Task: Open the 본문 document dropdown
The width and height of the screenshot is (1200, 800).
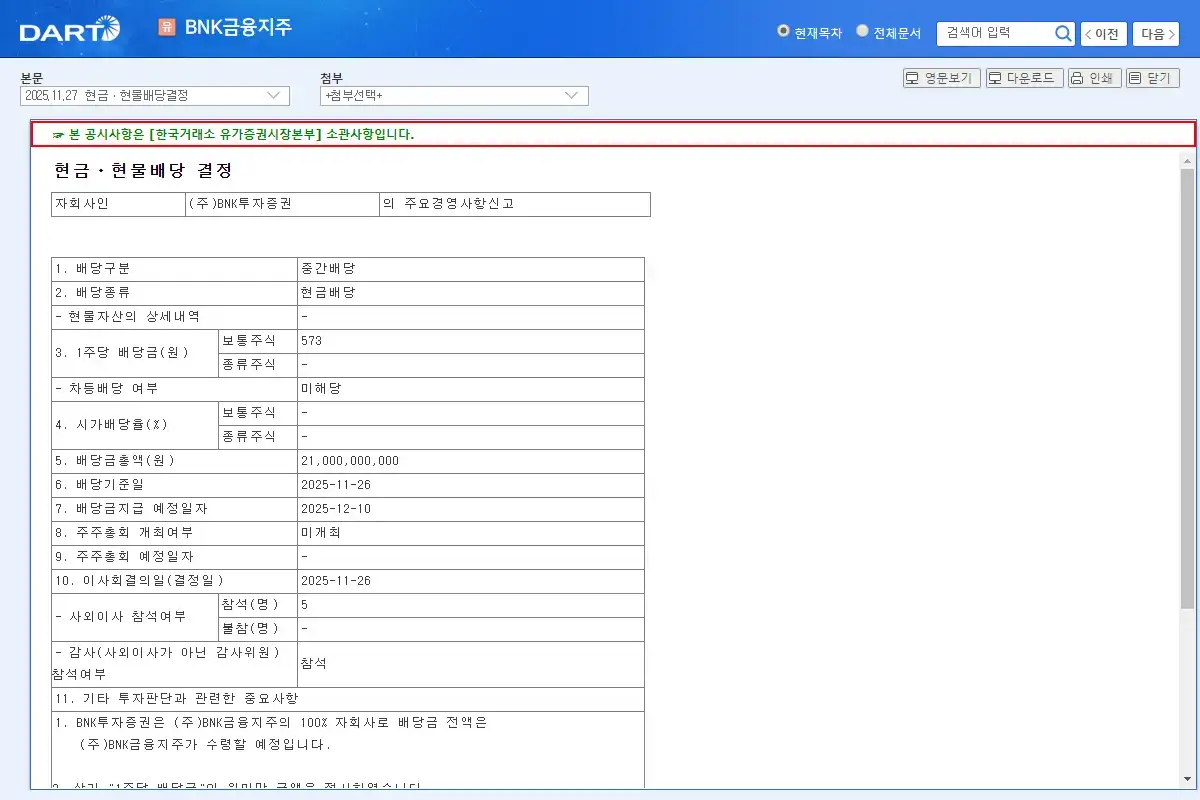Action: pos(155,95)
